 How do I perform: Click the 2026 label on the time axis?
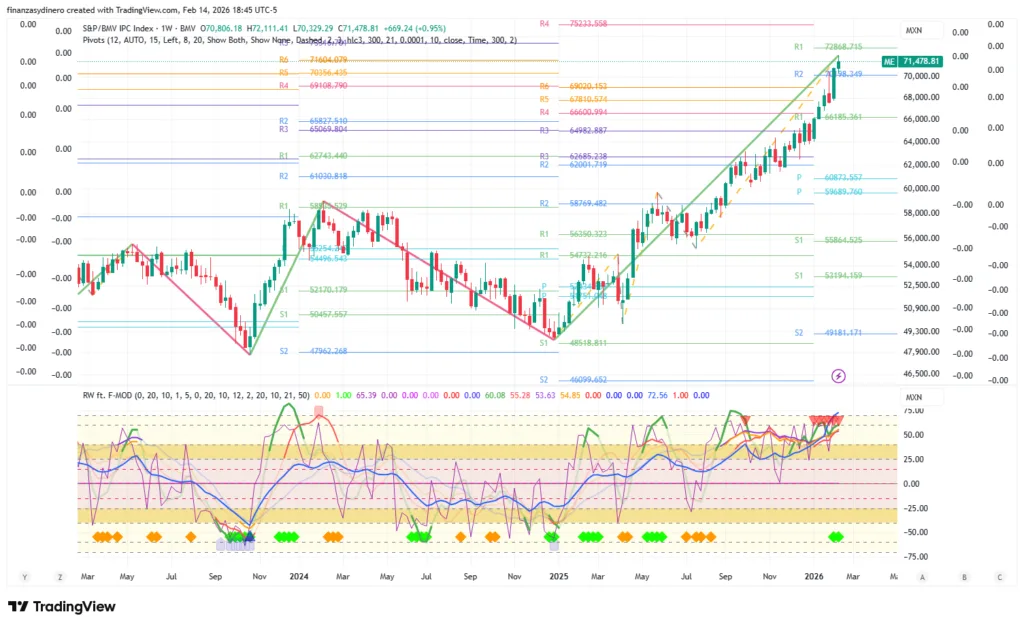(x=814, y=577)
